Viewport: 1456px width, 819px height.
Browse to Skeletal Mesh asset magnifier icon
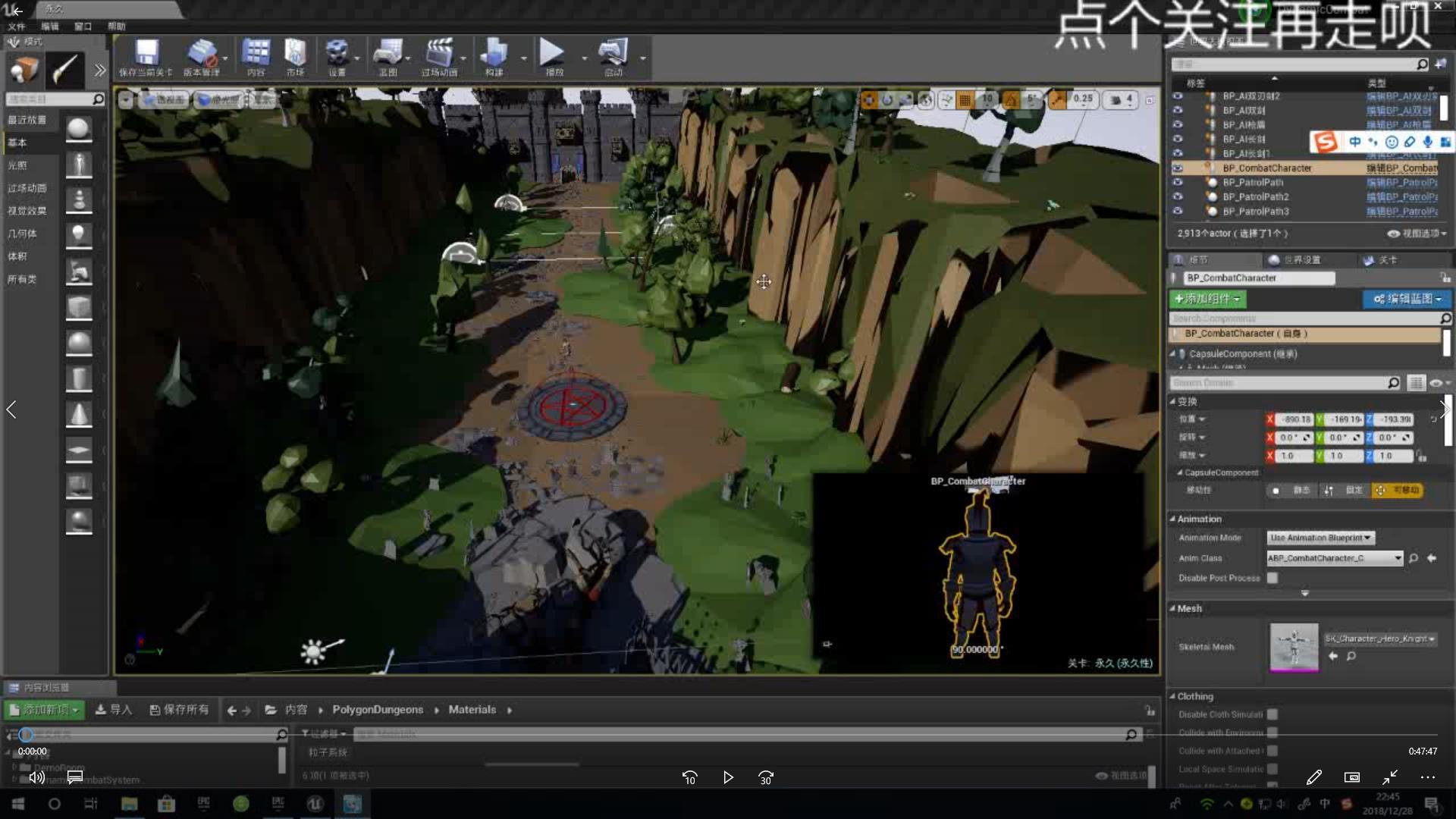pos(1351,656)
